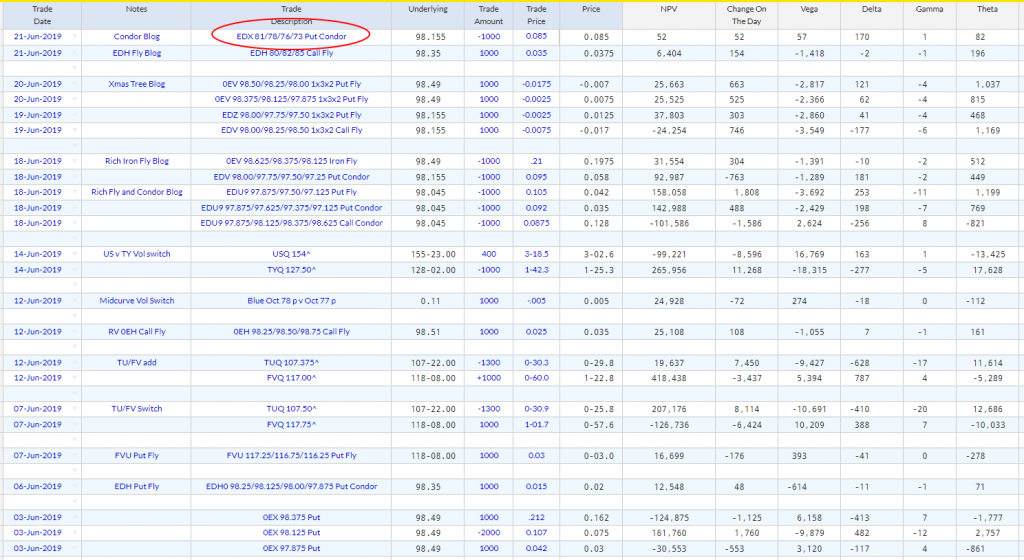Select the Underlying column header
1024x560 pixels.
point(428,15)
